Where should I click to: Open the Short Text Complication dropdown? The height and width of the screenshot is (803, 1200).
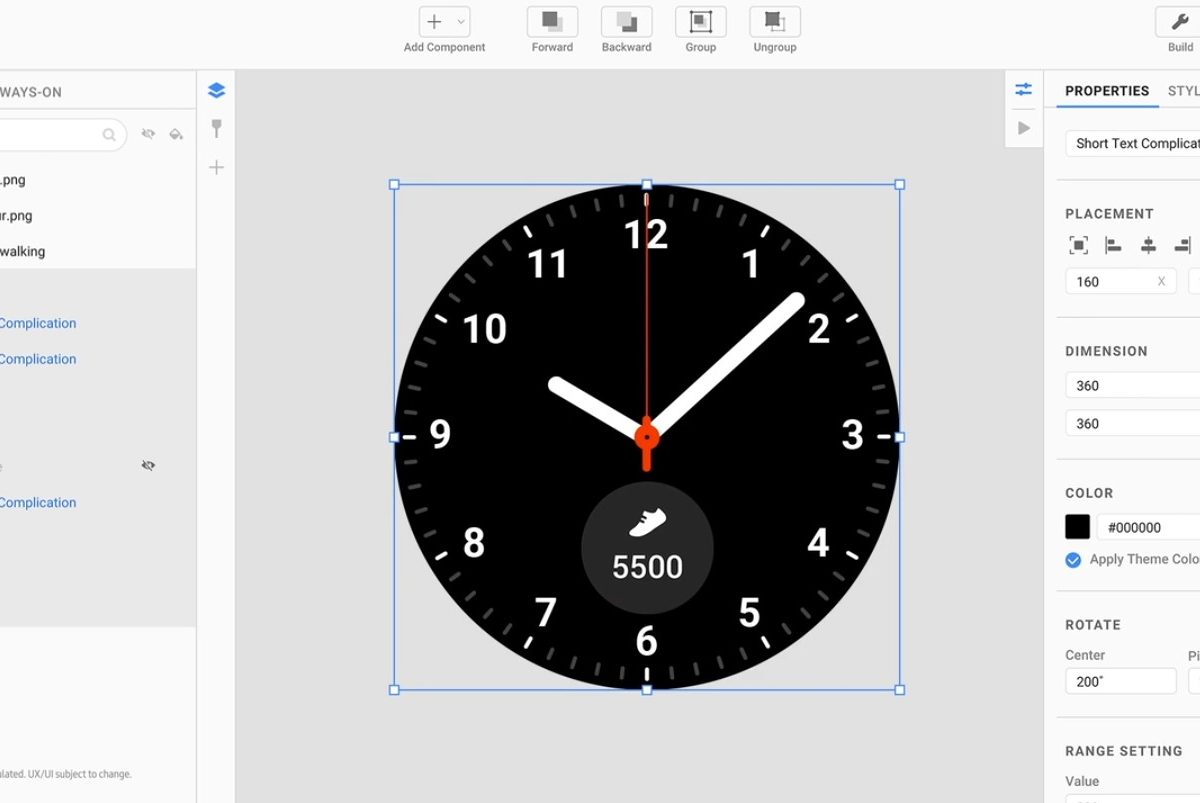(1135, 143)
